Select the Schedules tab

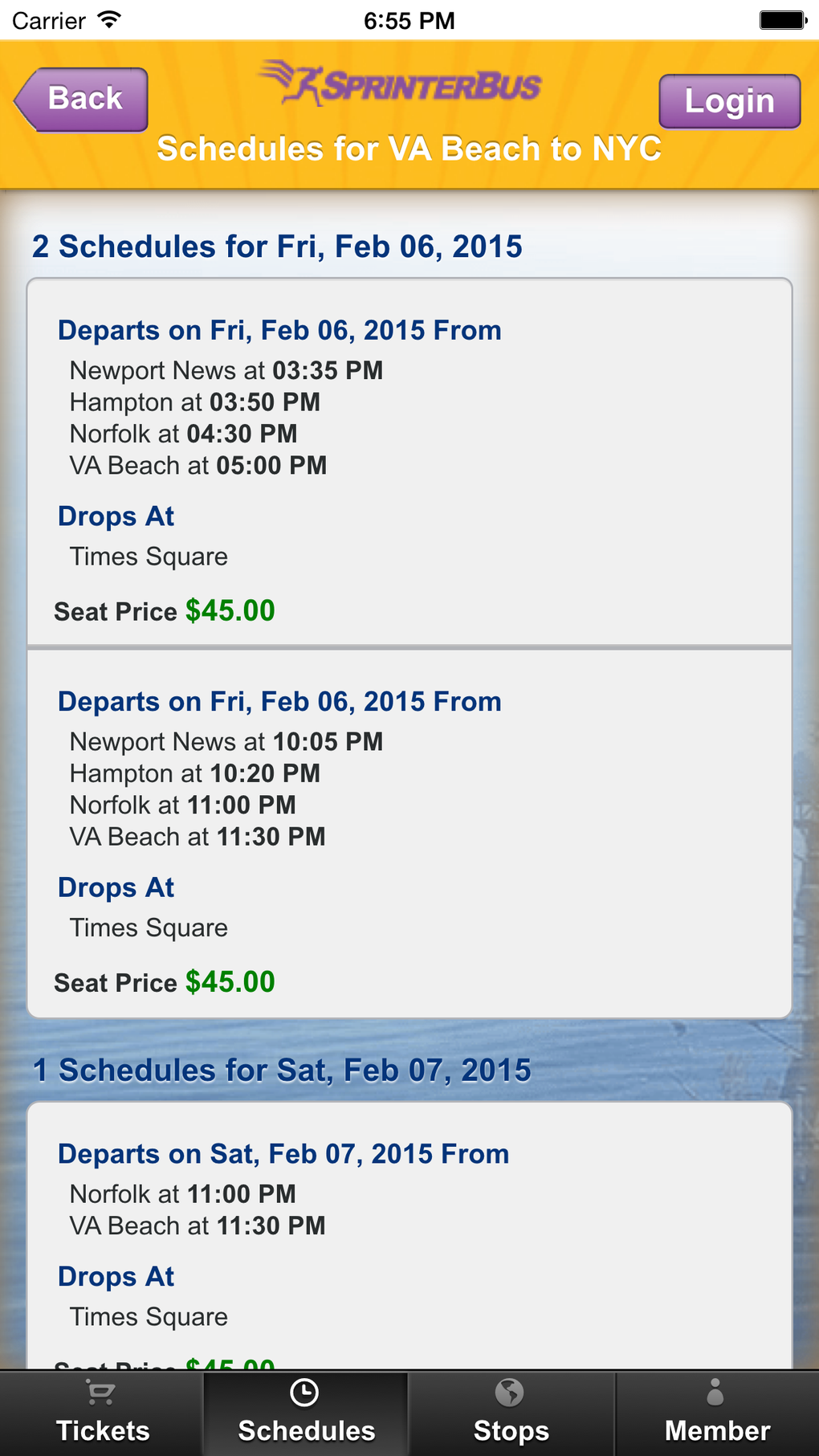[x=306, y=1413]
